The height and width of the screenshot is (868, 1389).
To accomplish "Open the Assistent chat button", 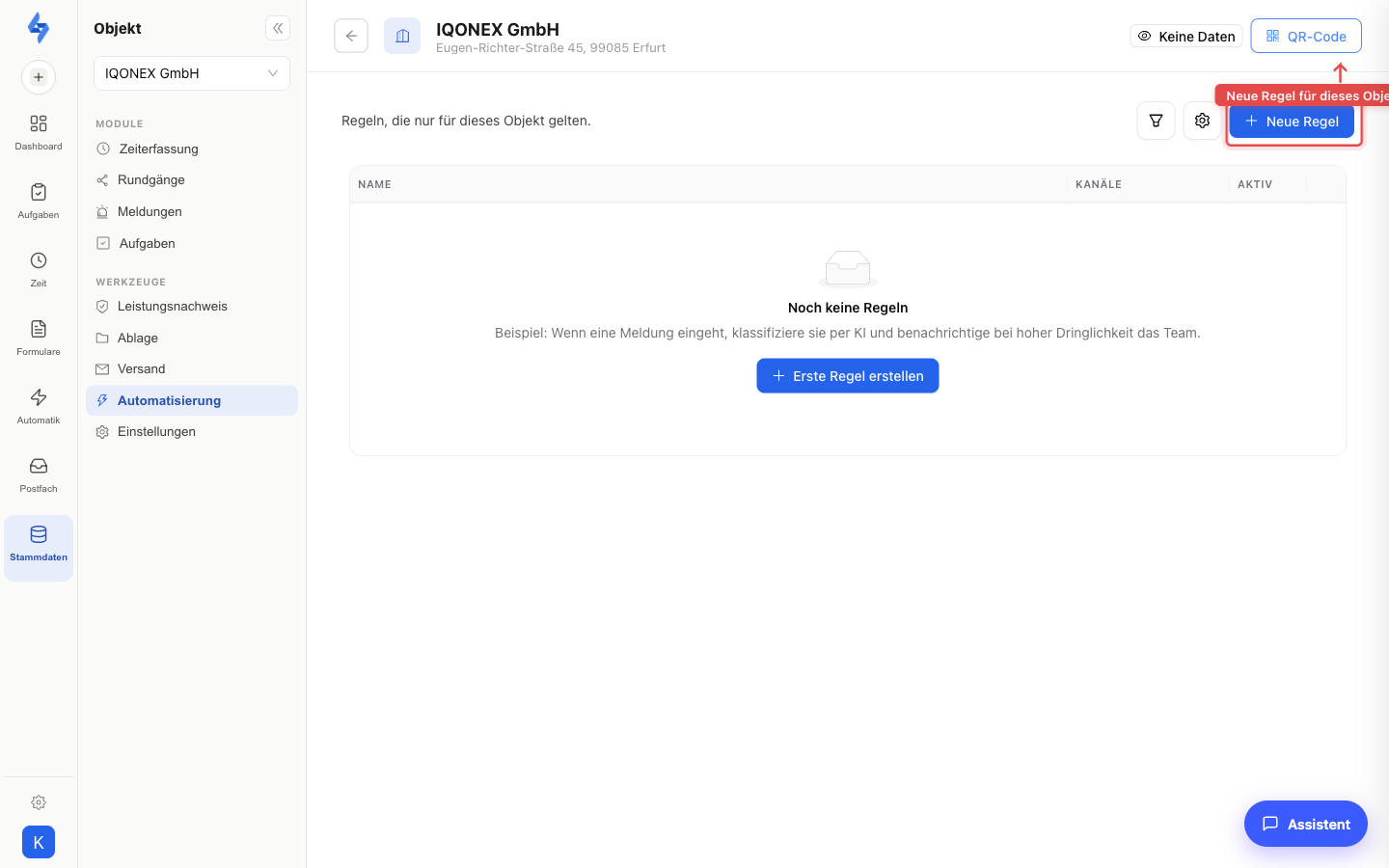I will 1306,824.
